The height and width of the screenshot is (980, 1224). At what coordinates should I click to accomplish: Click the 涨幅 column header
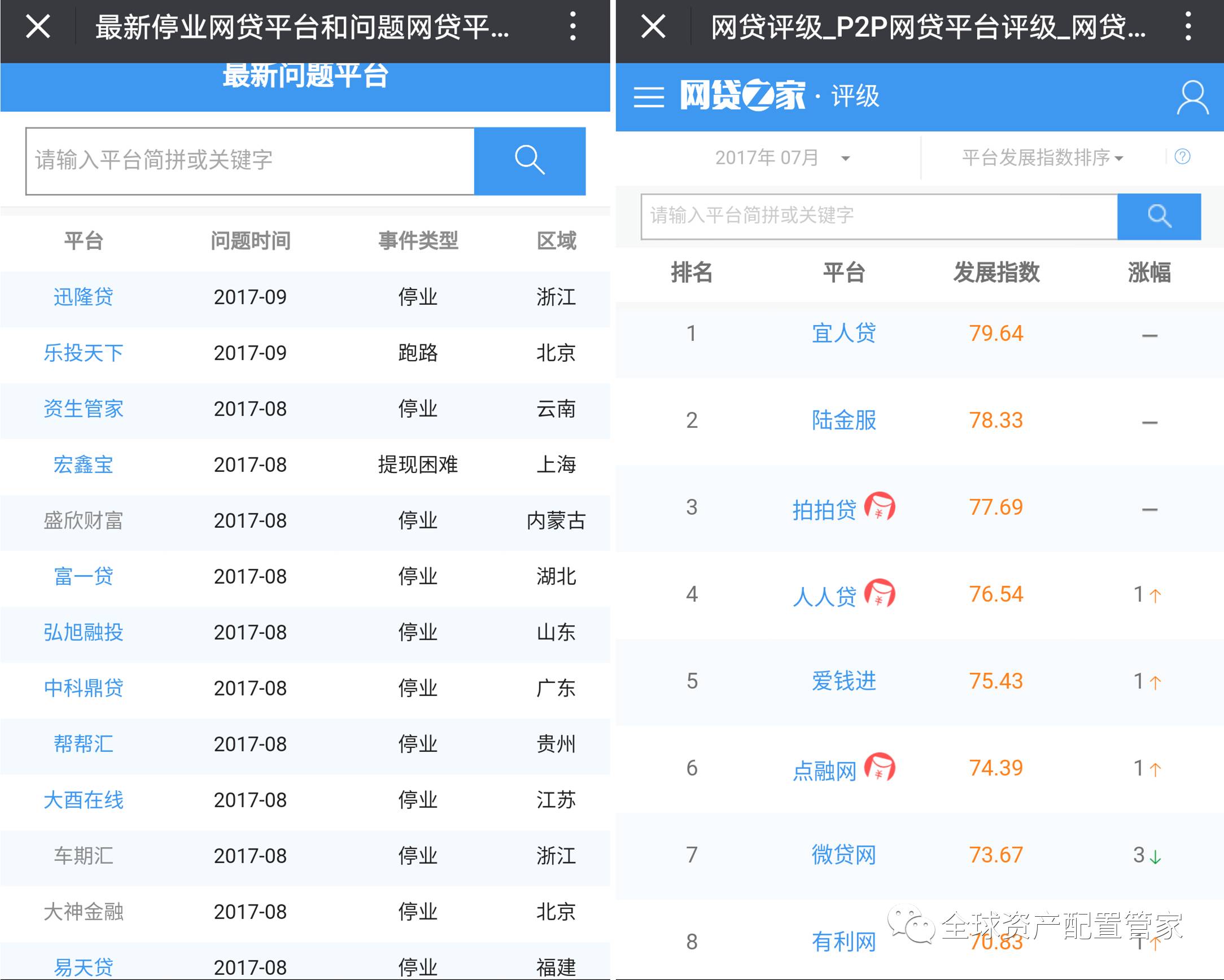(1149, 272)
